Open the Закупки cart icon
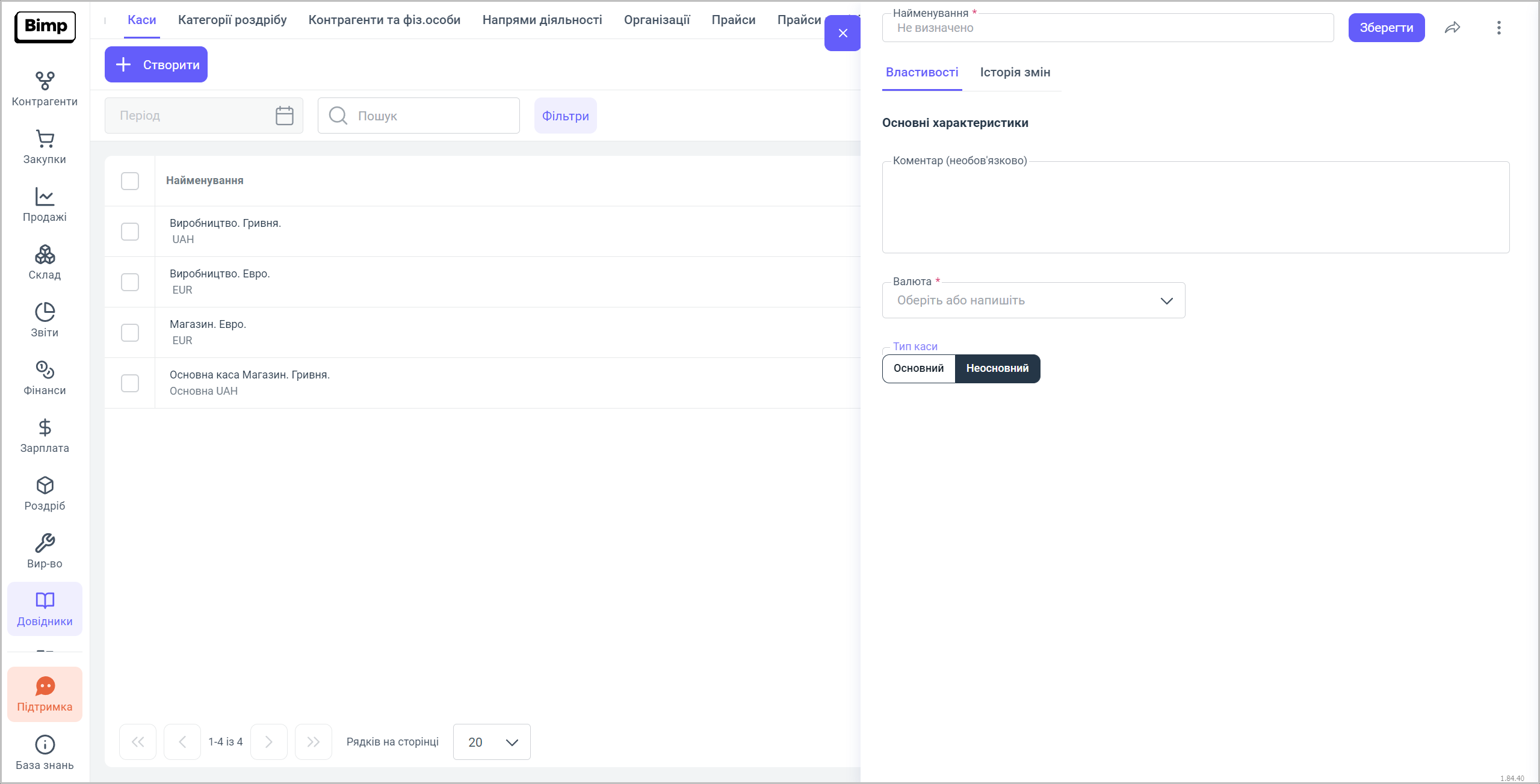The image size is (1540, 784). [45, 140]
